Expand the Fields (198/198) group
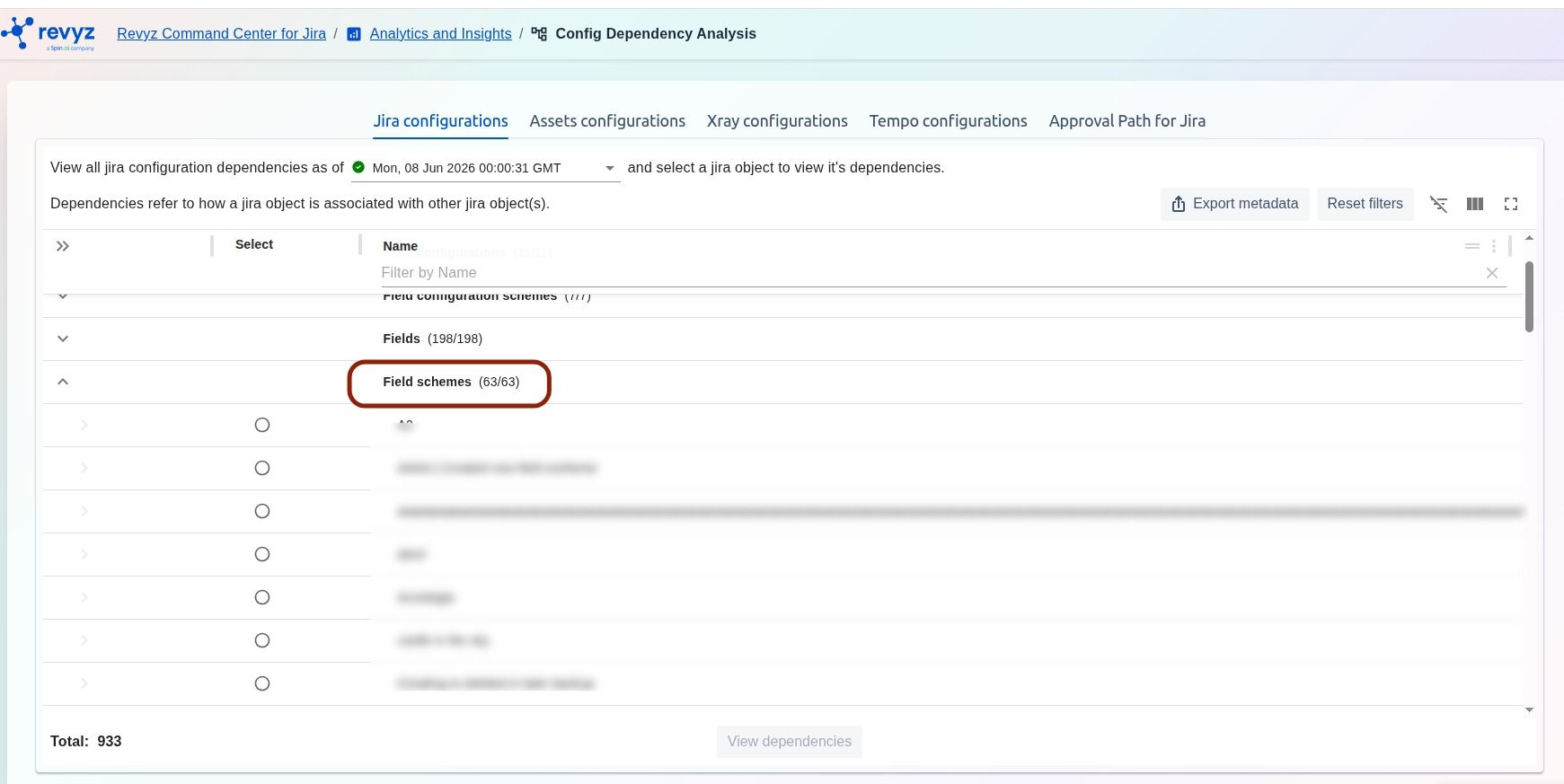This screenshot has height=784, width=1564. pyautogui.click(x=63, y=339)
